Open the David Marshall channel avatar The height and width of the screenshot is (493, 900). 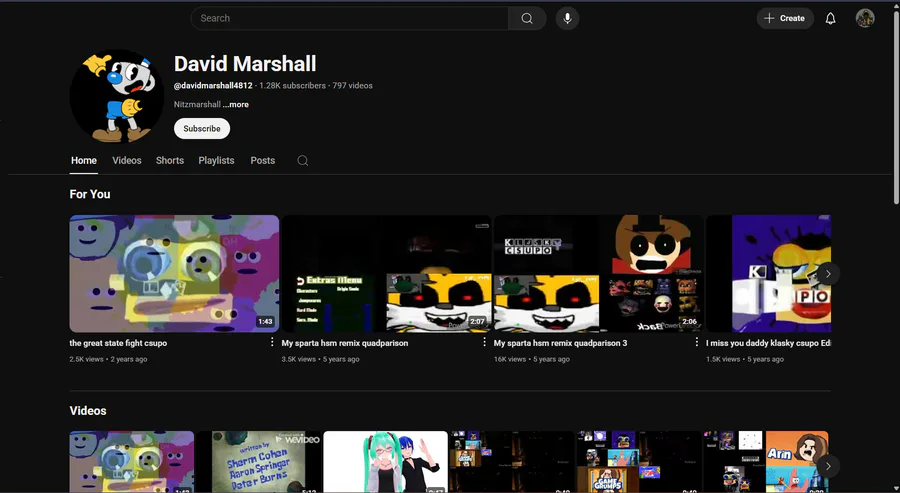click(x=117, y=96)
